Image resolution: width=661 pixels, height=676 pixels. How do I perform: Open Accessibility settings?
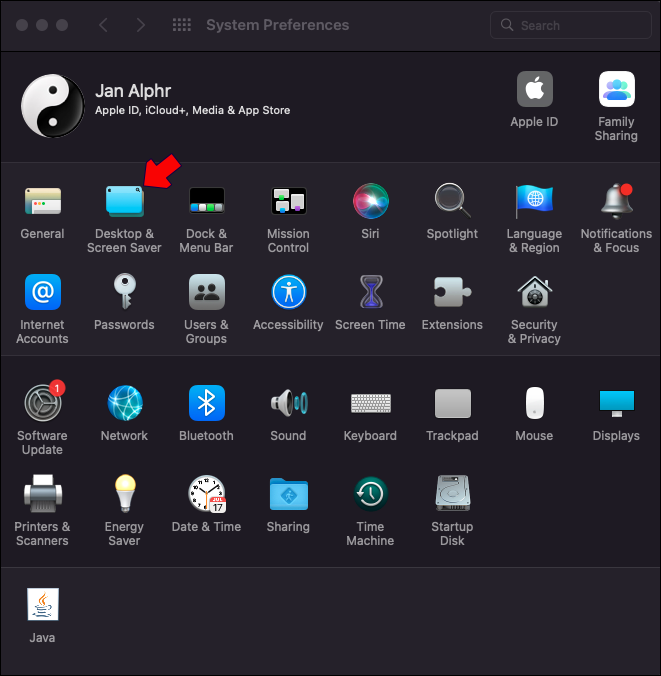288,292
